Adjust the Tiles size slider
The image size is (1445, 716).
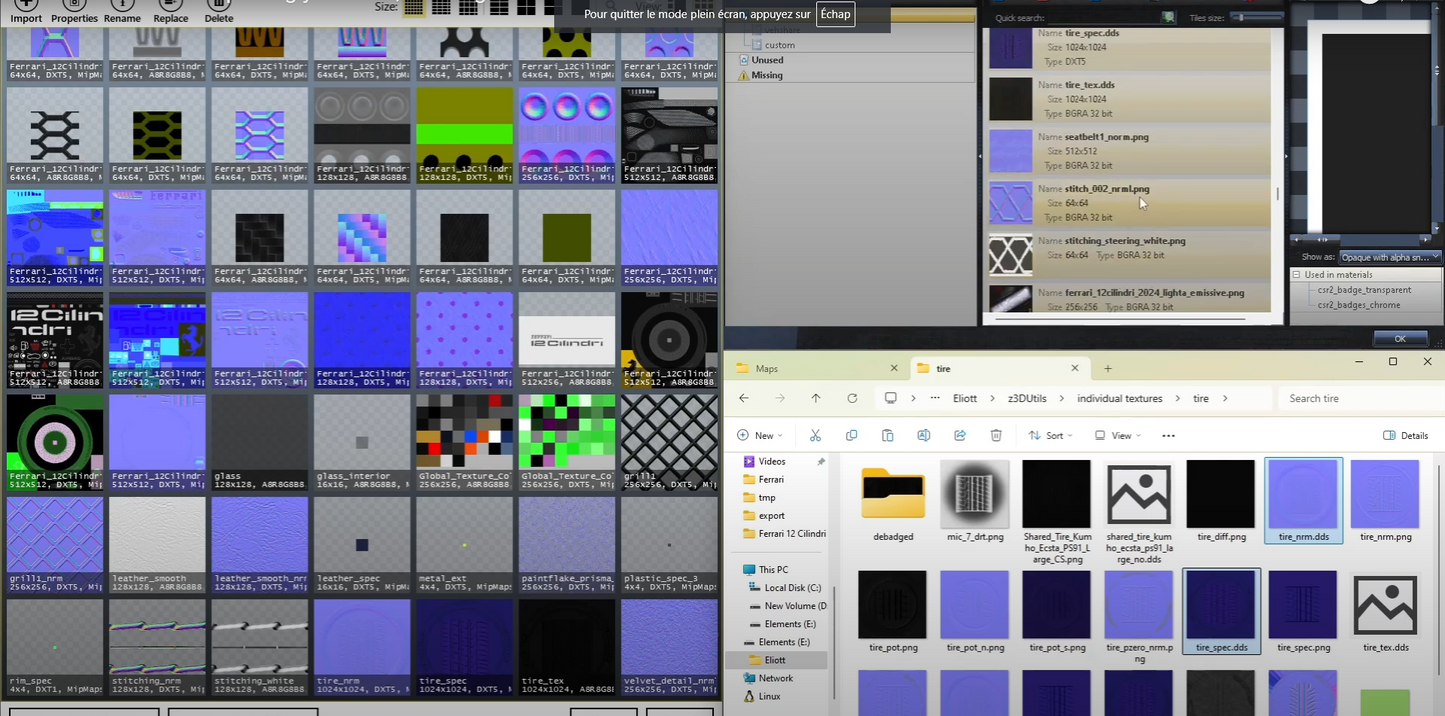[x=1239, y=17]
